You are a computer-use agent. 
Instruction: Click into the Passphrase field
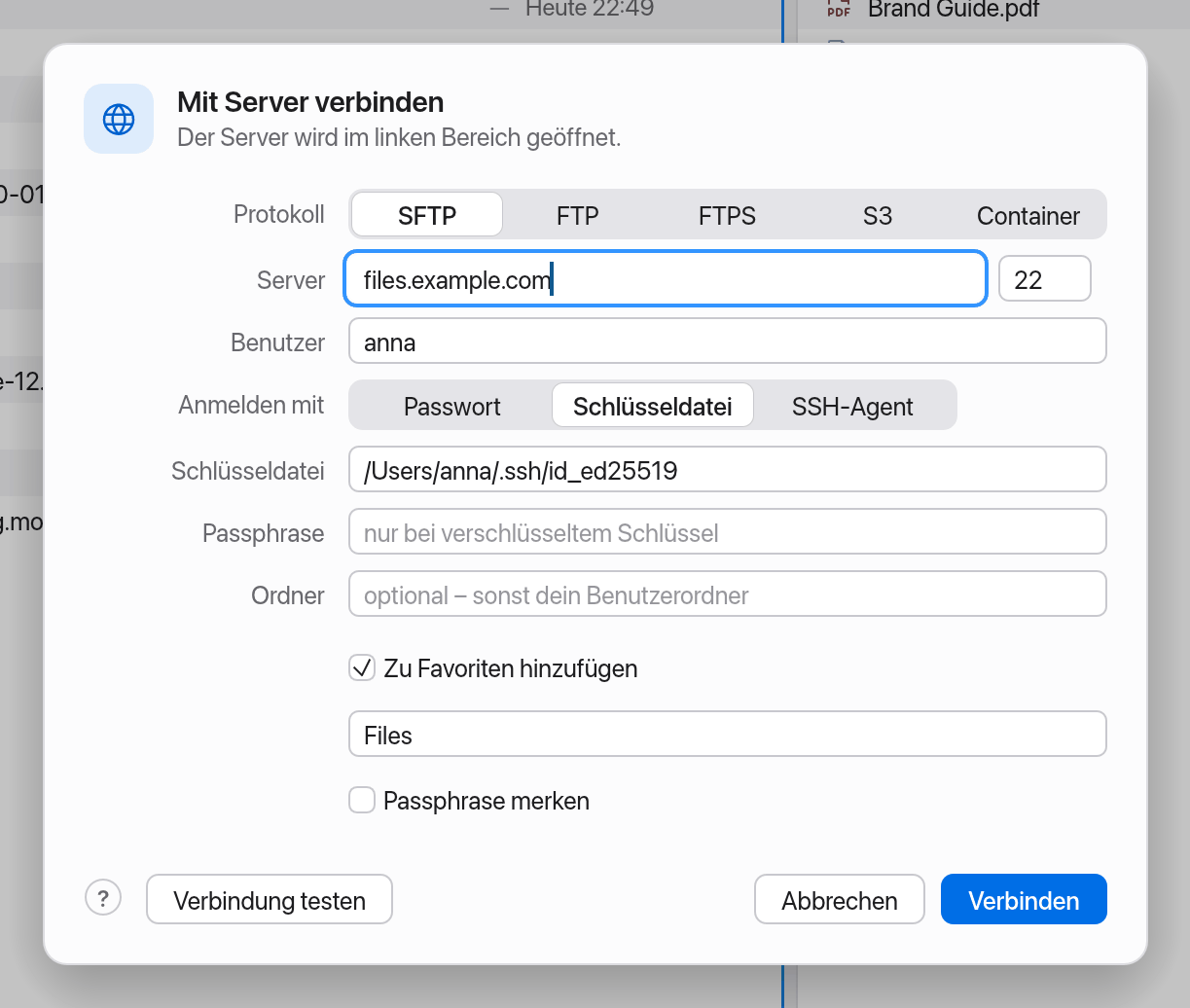tap(728, 532)
